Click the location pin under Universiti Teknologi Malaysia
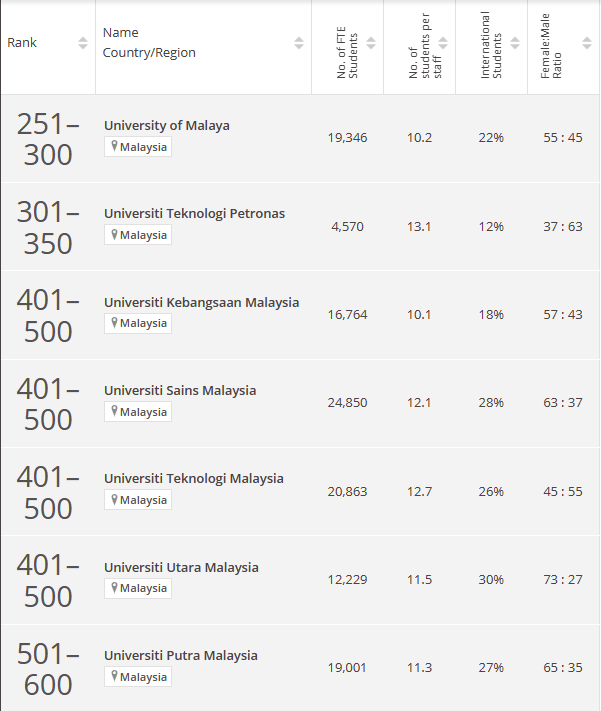Viewport: 601px width, 711px height. (x=115, y=500)
